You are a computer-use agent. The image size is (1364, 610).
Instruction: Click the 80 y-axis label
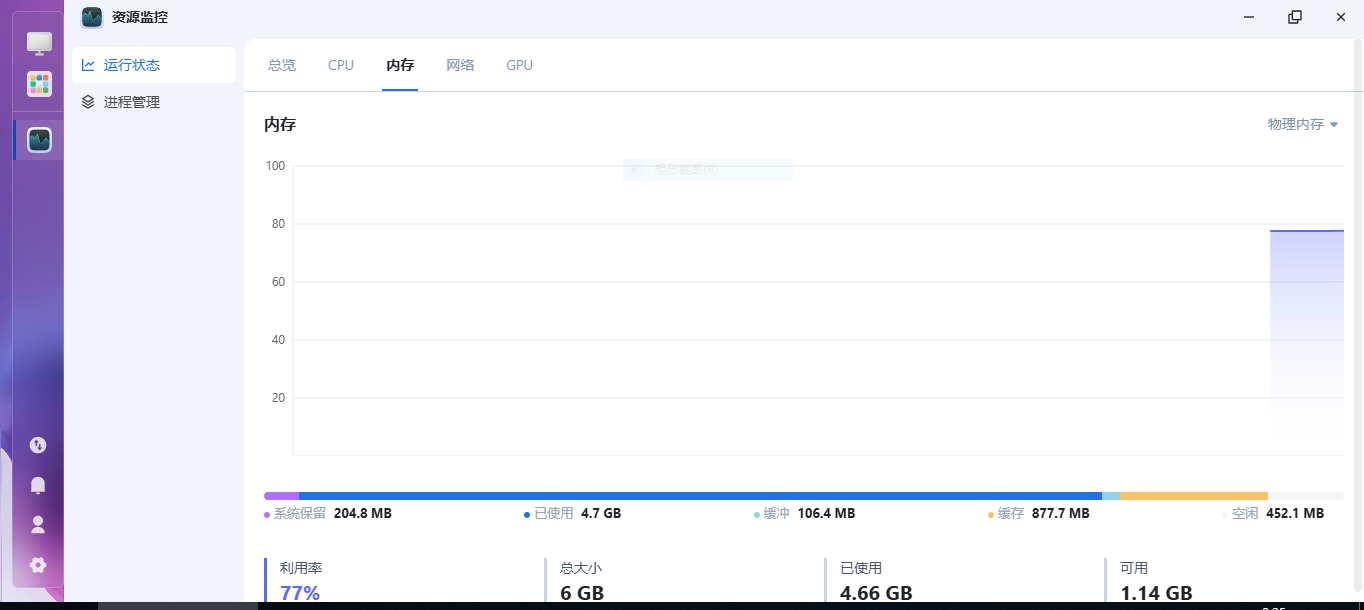pos(278,224)
